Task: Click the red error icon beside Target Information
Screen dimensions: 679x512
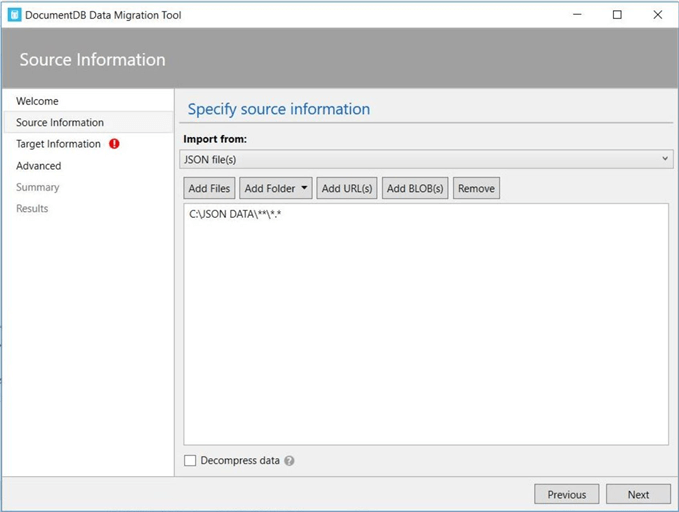Action: pyautogui.click(x=114, y=144)
